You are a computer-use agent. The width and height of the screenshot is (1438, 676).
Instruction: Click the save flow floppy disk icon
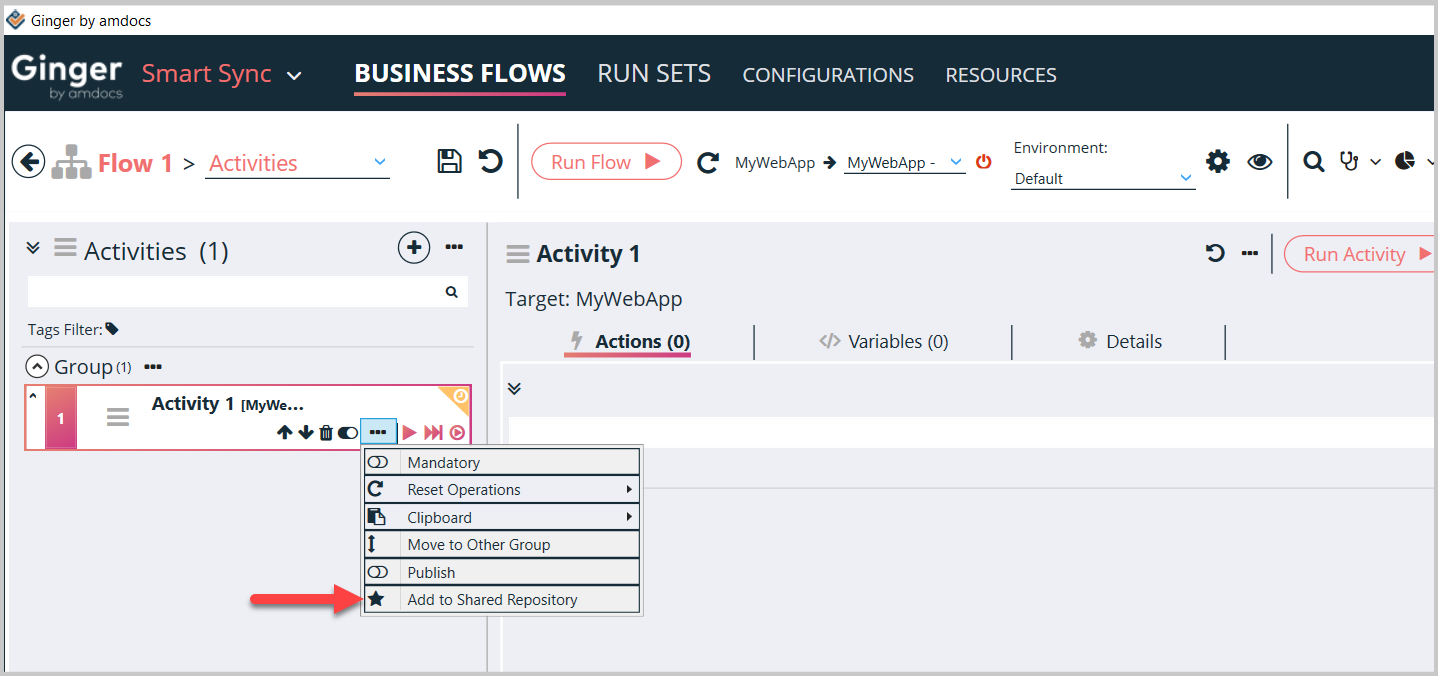click(450, 161)
